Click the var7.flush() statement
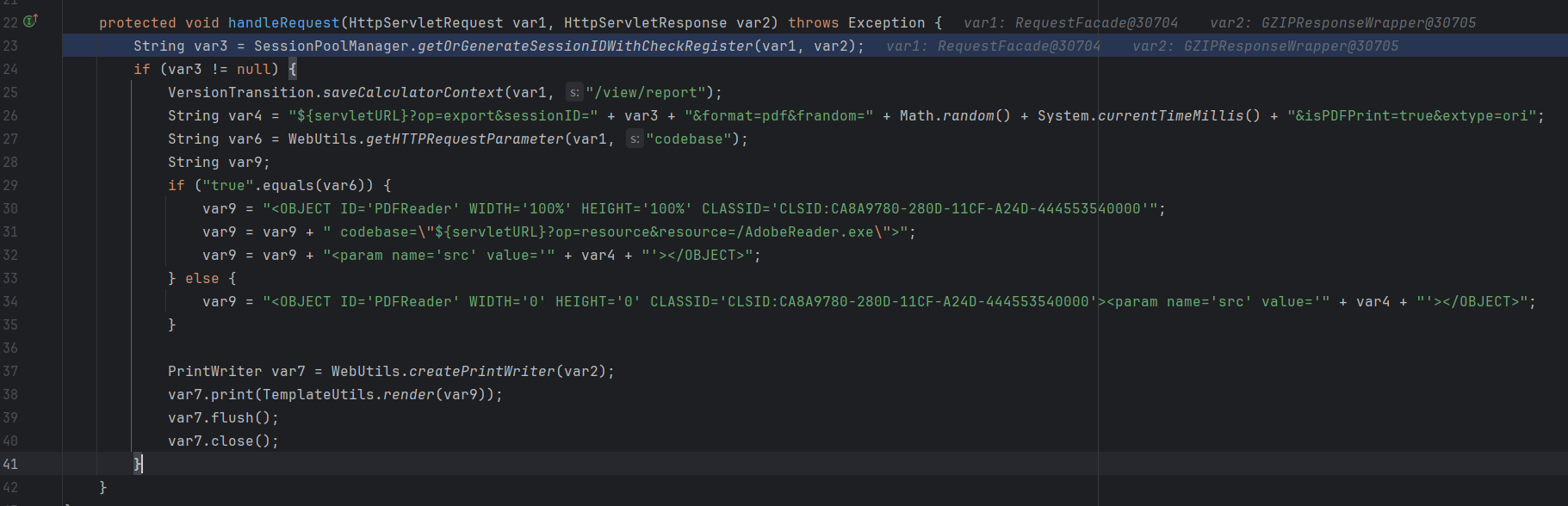 tap(223, 418)
